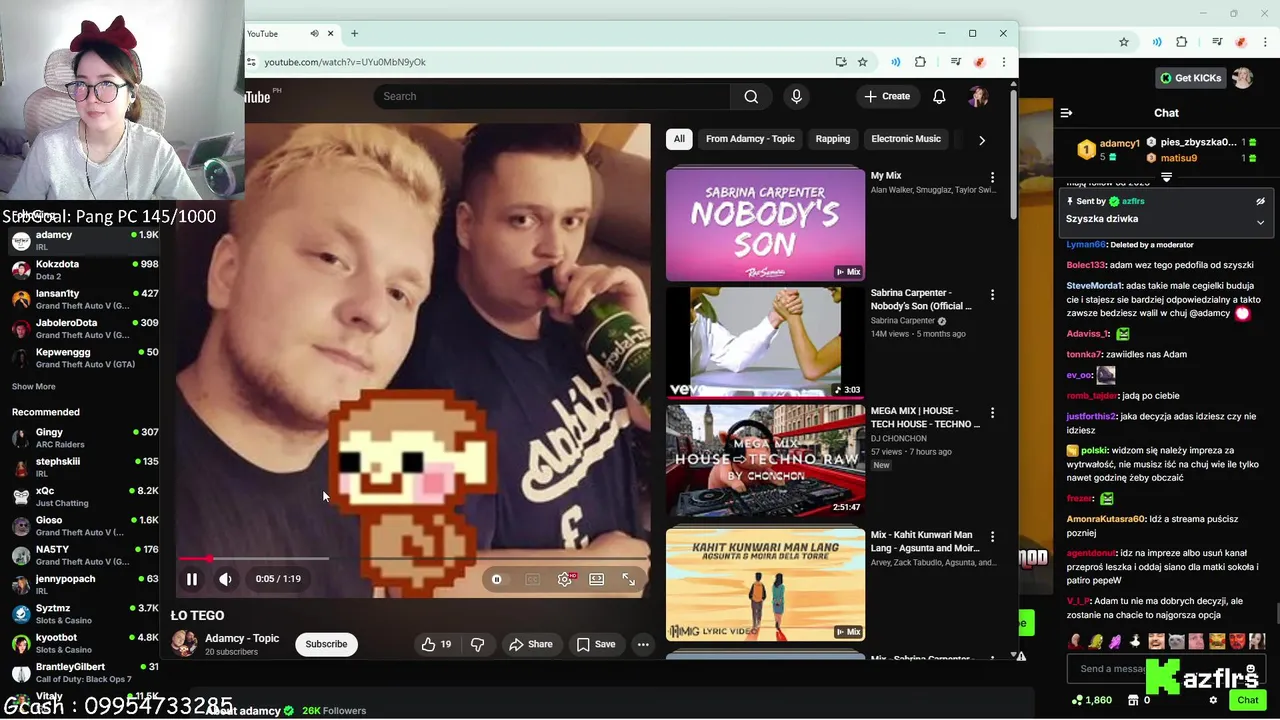Open the Adamcy - Topic channel name
1280x720 pixels.
242,638
